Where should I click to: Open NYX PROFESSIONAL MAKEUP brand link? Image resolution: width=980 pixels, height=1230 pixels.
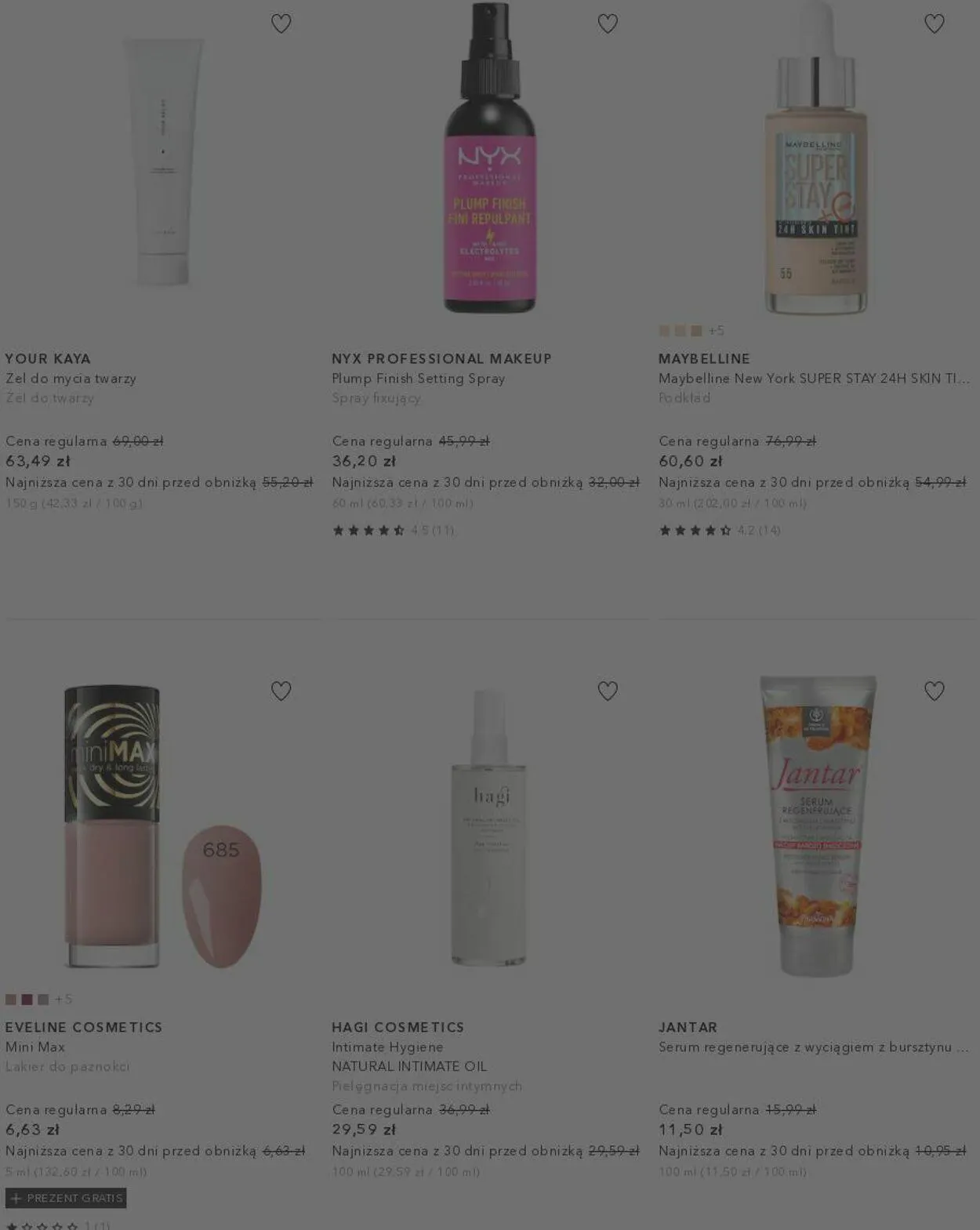point(441,358)
